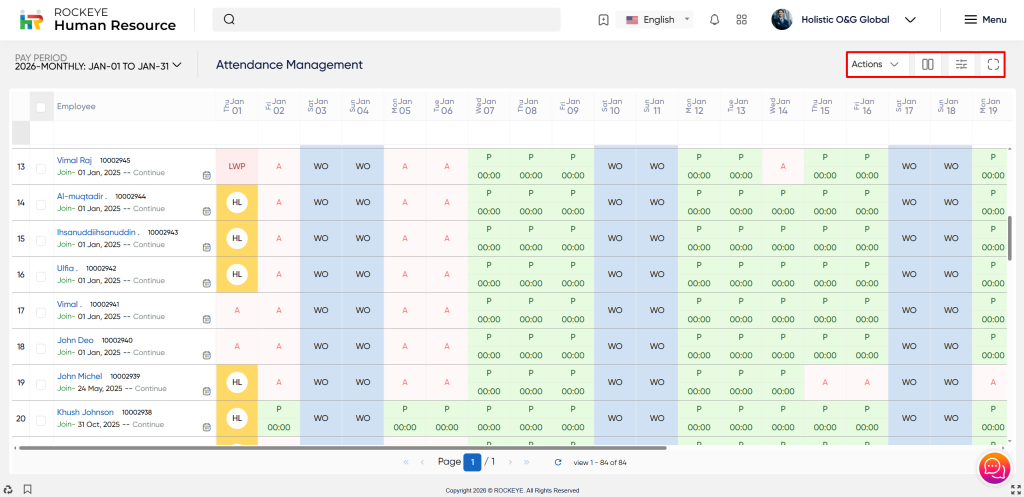Expand the Actions dropdown
The width and height of the screenshot is (1024, 497).
[875, 65]
